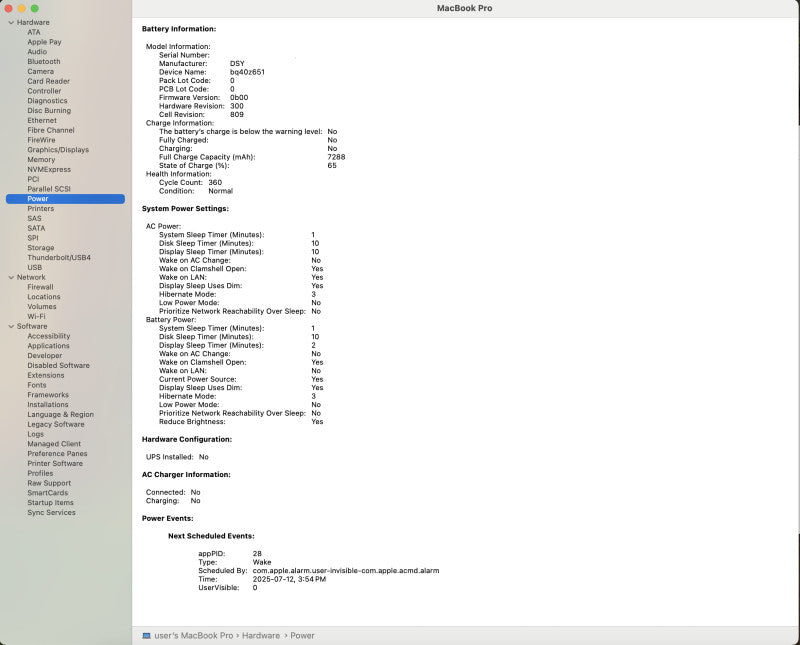Image resolution: width=800 pixels, height=645 pixels.
Task: Select PCI in the sidebar
Action: click(33, 179)
